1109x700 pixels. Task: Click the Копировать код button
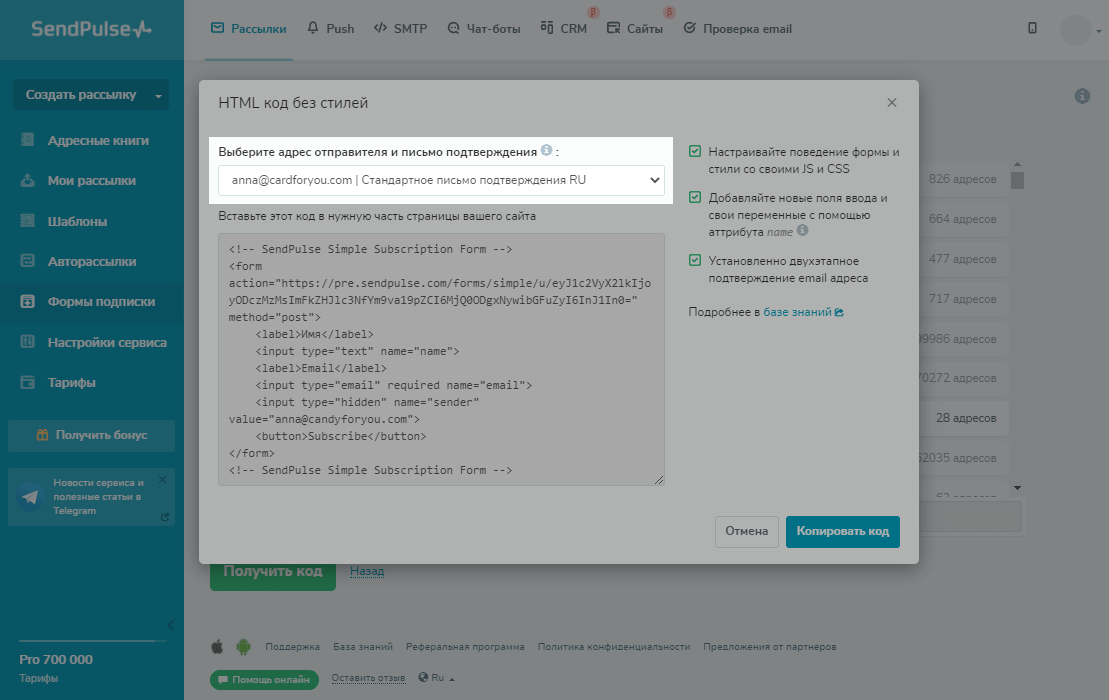(842, 532)
